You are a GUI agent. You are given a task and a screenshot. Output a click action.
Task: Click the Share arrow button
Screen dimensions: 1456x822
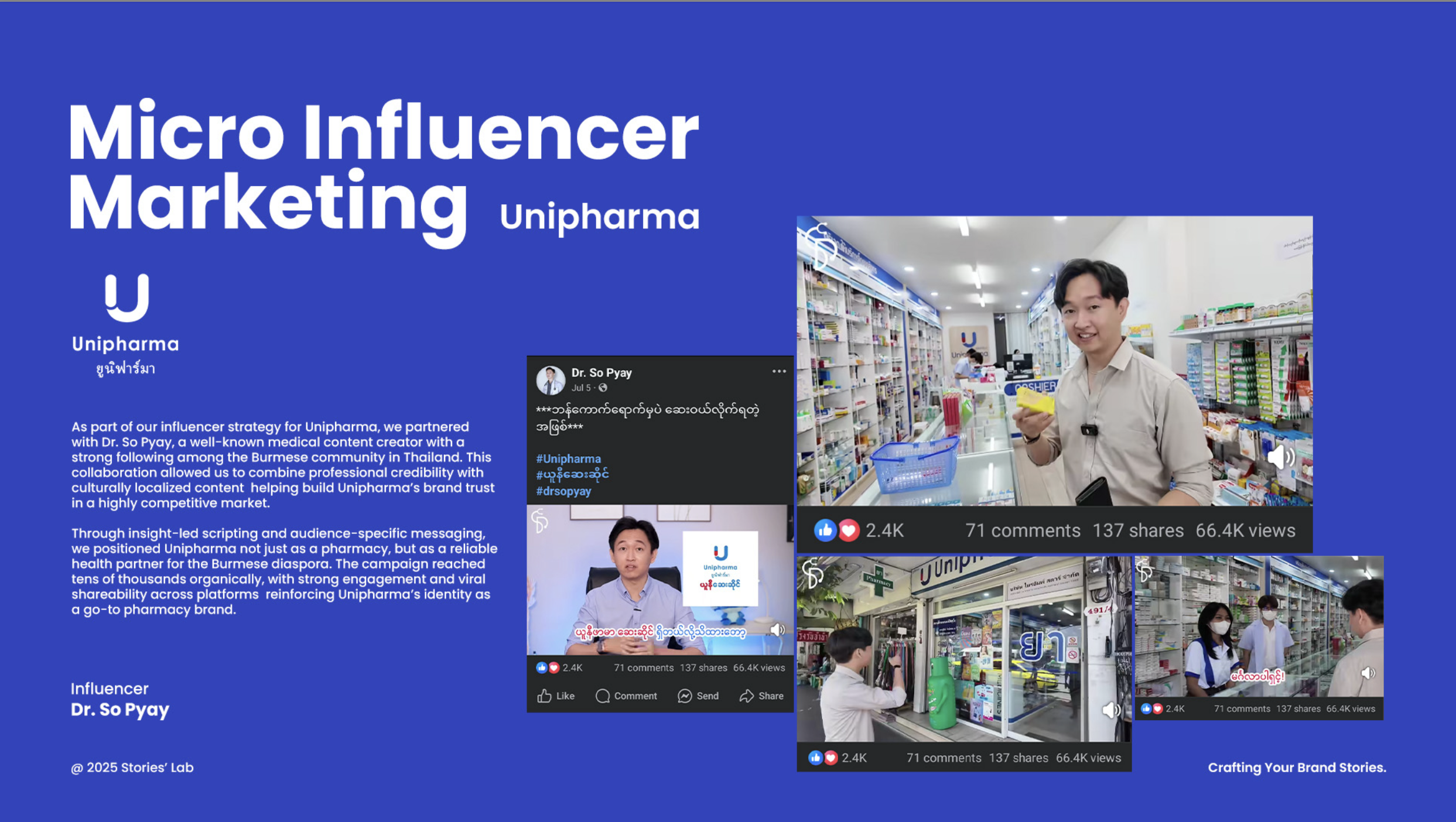761,696
